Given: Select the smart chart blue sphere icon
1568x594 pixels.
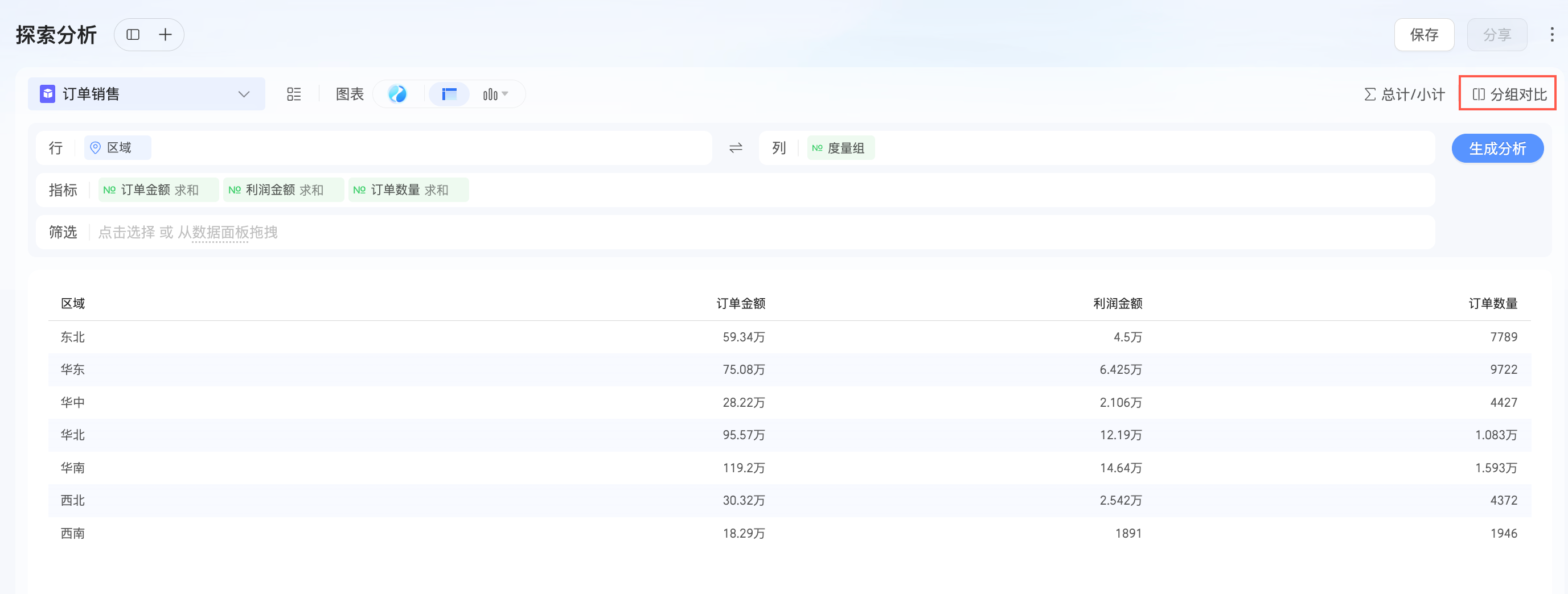Looking at the screenshot, I should 397,94.
